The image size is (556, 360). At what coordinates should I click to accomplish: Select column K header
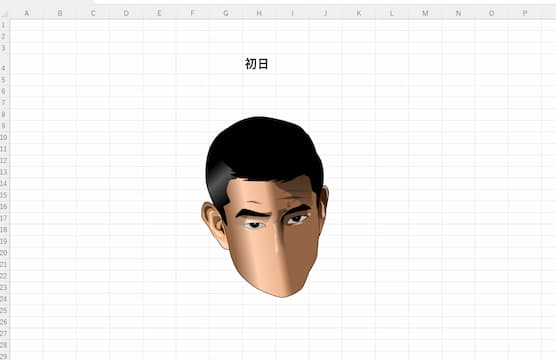tap(359, 13)
